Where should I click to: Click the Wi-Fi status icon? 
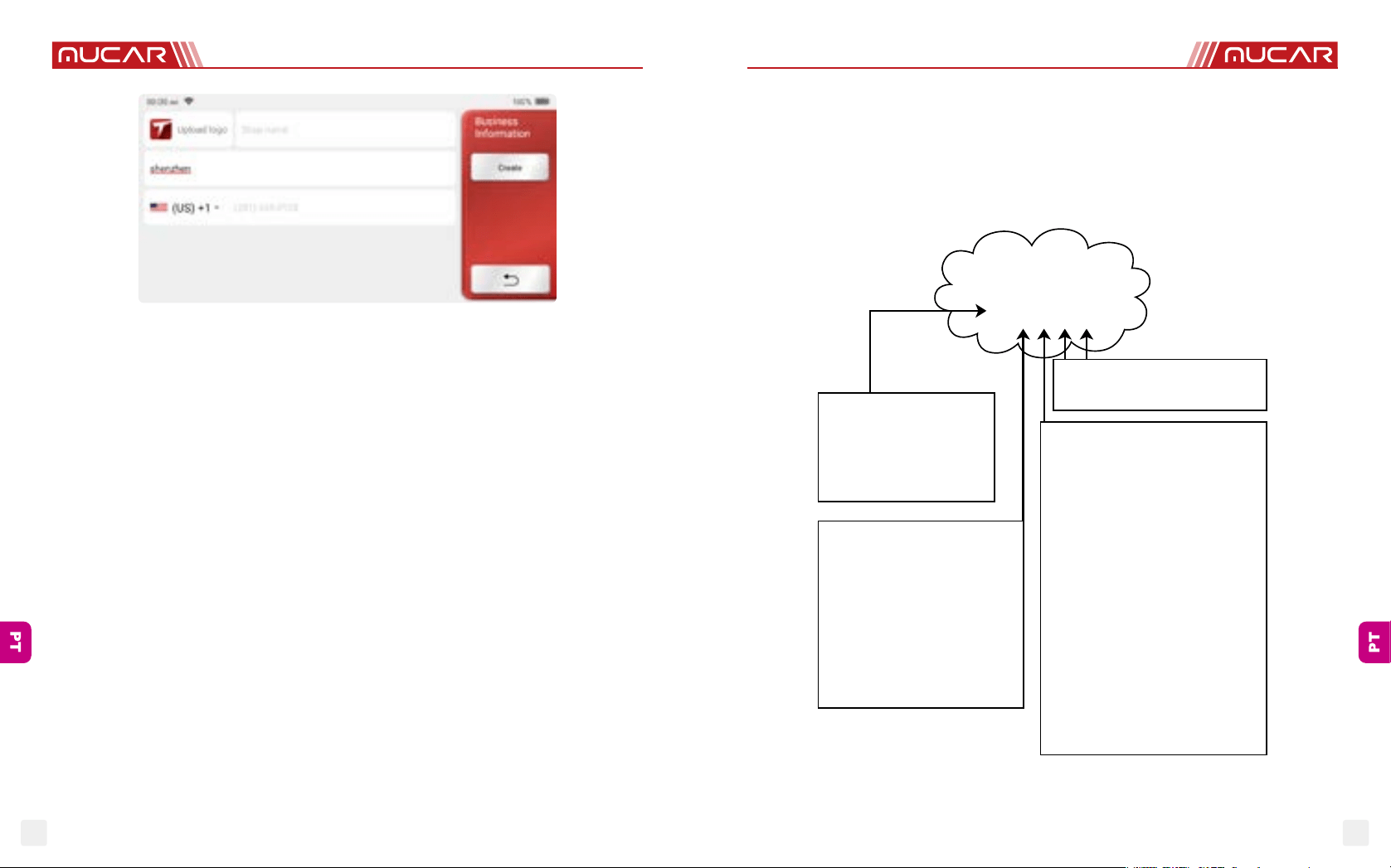[x=189, y=101]
